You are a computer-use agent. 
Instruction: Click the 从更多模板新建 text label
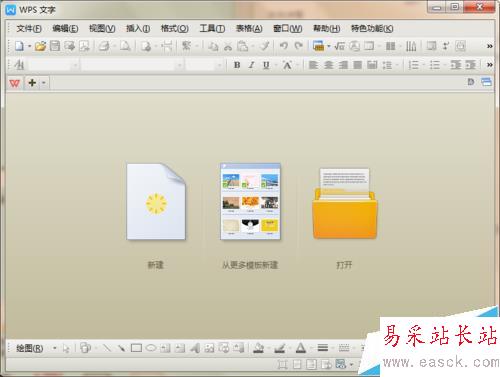(250, 265)
